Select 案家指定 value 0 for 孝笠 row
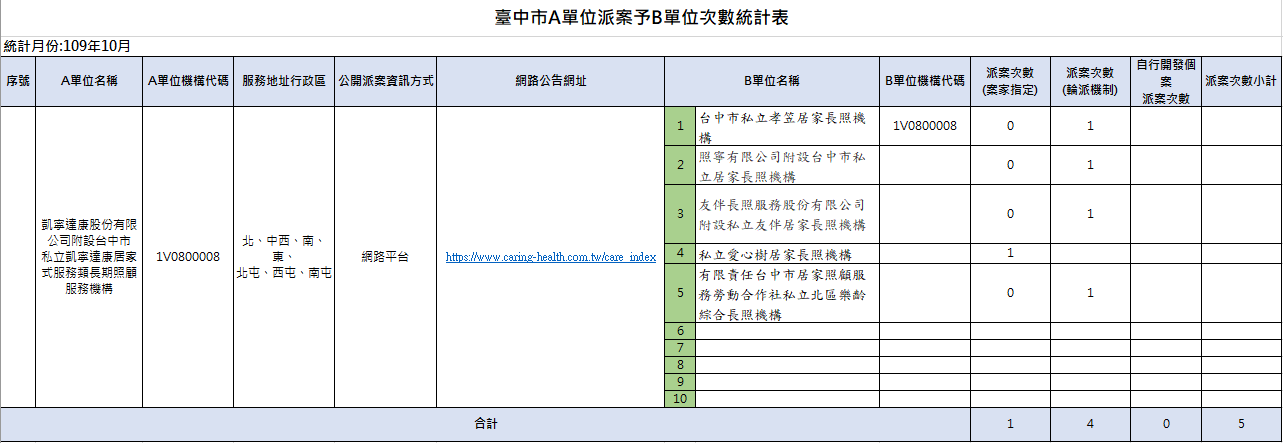The height and width of the screenshot is (443, 1283). click(x=1010, y=126)
